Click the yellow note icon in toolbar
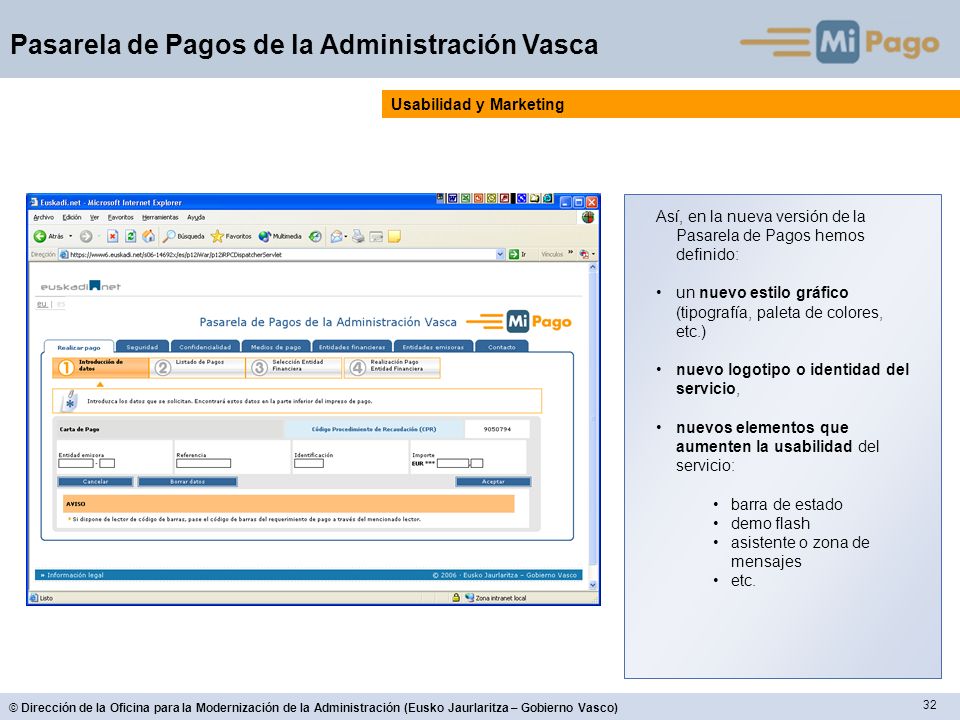Viewport: 960px width, 720px height. point(394,236)
